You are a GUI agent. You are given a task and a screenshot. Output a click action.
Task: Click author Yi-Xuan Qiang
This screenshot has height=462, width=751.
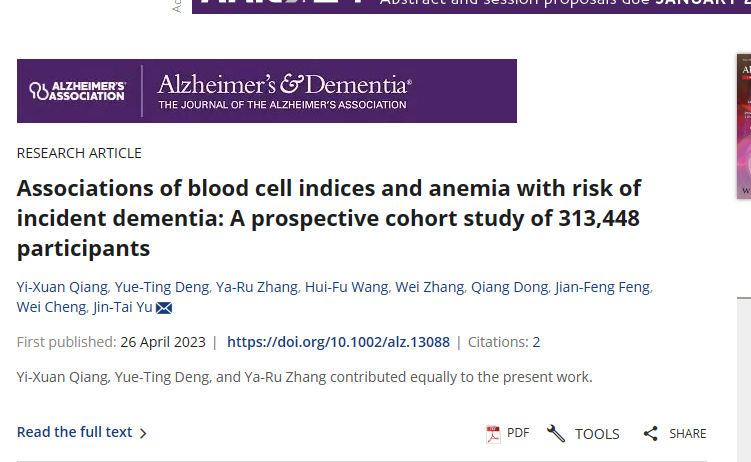coord(60,288)
